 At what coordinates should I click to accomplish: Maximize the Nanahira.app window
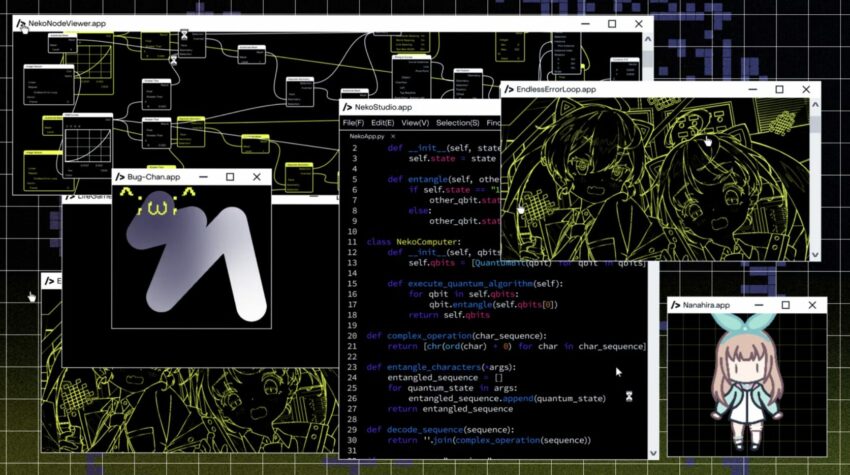pyautogui.click(x=785, y=305)
